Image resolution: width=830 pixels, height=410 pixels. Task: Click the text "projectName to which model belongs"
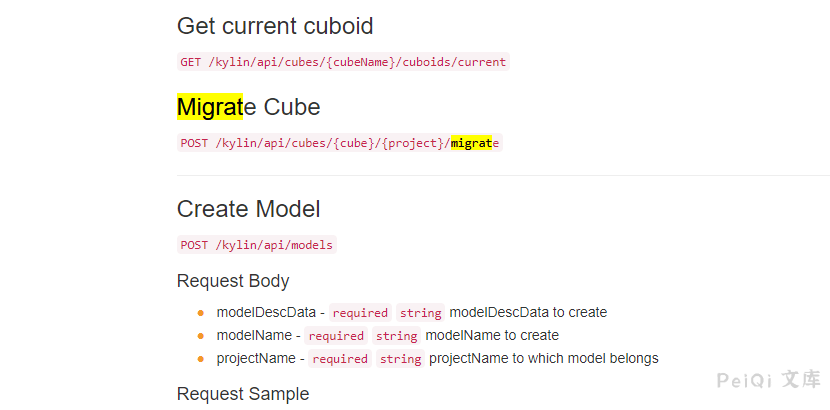coord(544,358)
